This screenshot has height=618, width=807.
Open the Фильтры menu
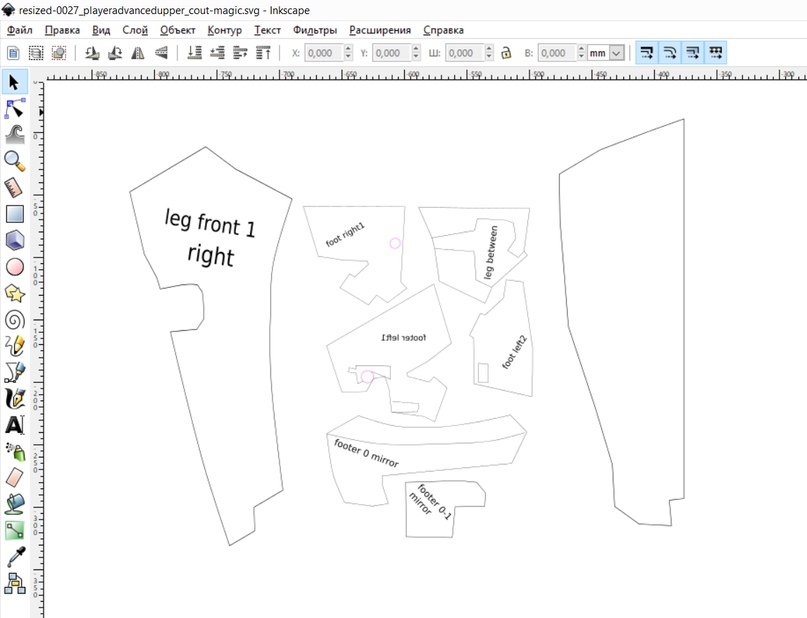(x=314, y=30)
